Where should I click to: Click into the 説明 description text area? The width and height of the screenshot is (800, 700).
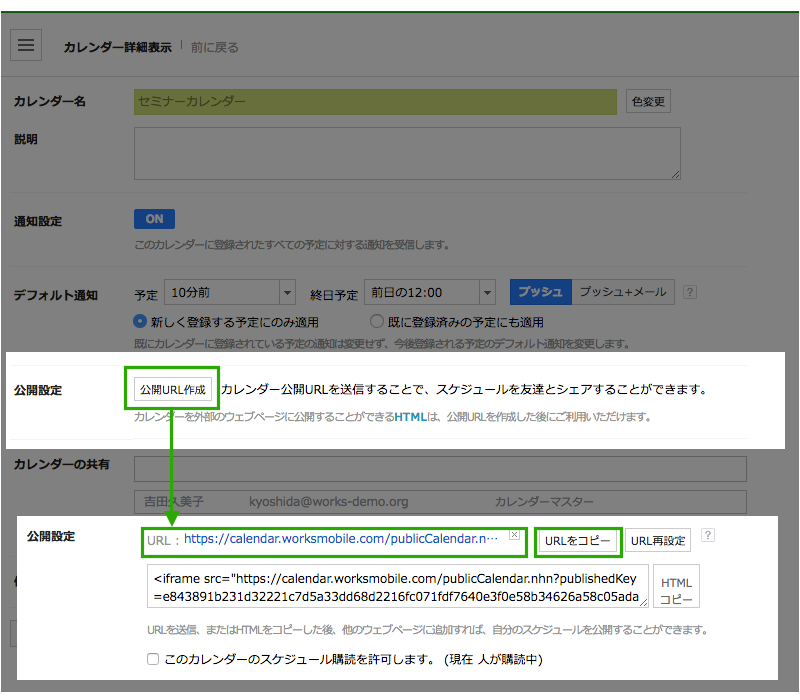407,153
